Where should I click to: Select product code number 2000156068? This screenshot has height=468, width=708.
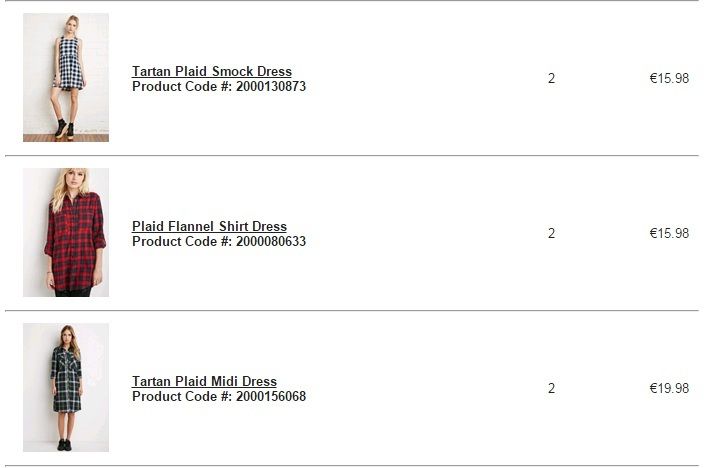(x=271, y=397)
